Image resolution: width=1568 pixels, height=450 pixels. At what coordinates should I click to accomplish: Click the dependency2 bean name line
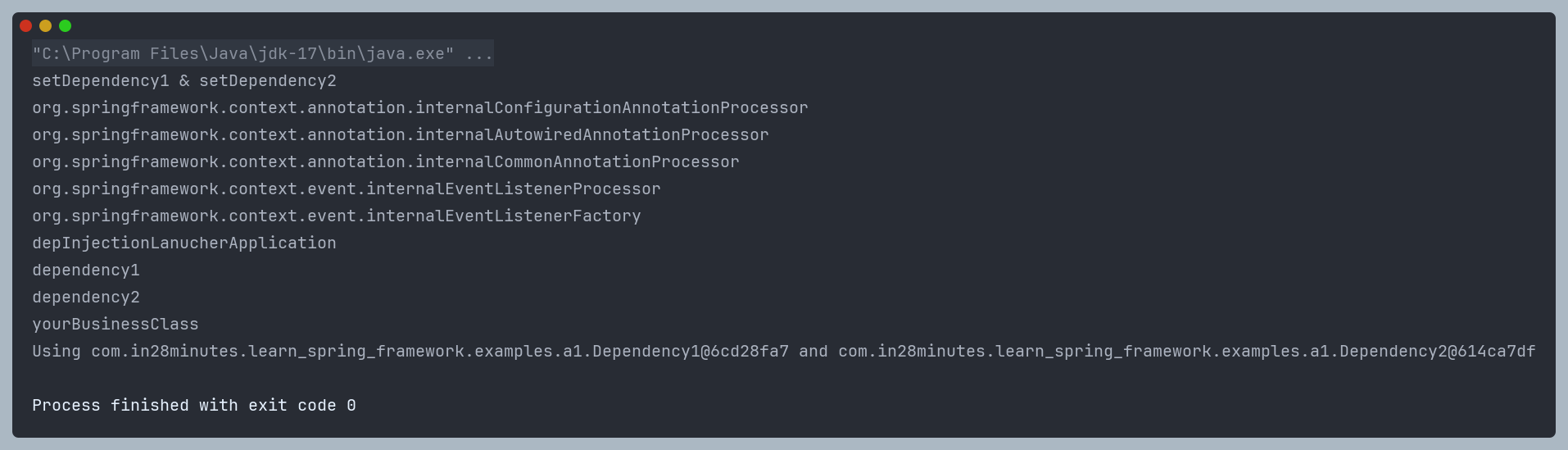point(86,298)
